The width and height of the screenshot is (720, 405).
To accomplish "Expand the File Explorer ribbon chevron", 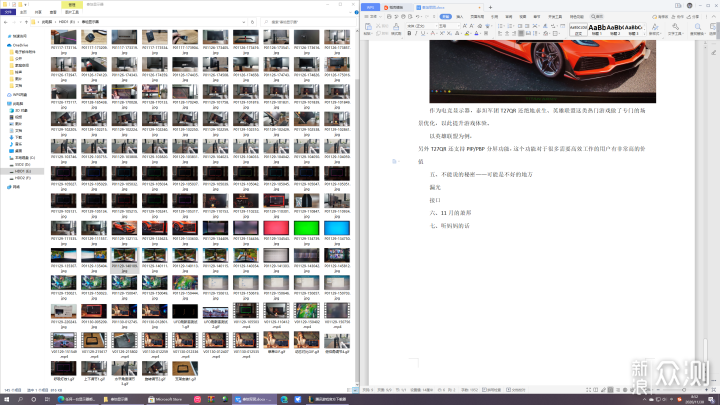I will [x=352, y=12].
